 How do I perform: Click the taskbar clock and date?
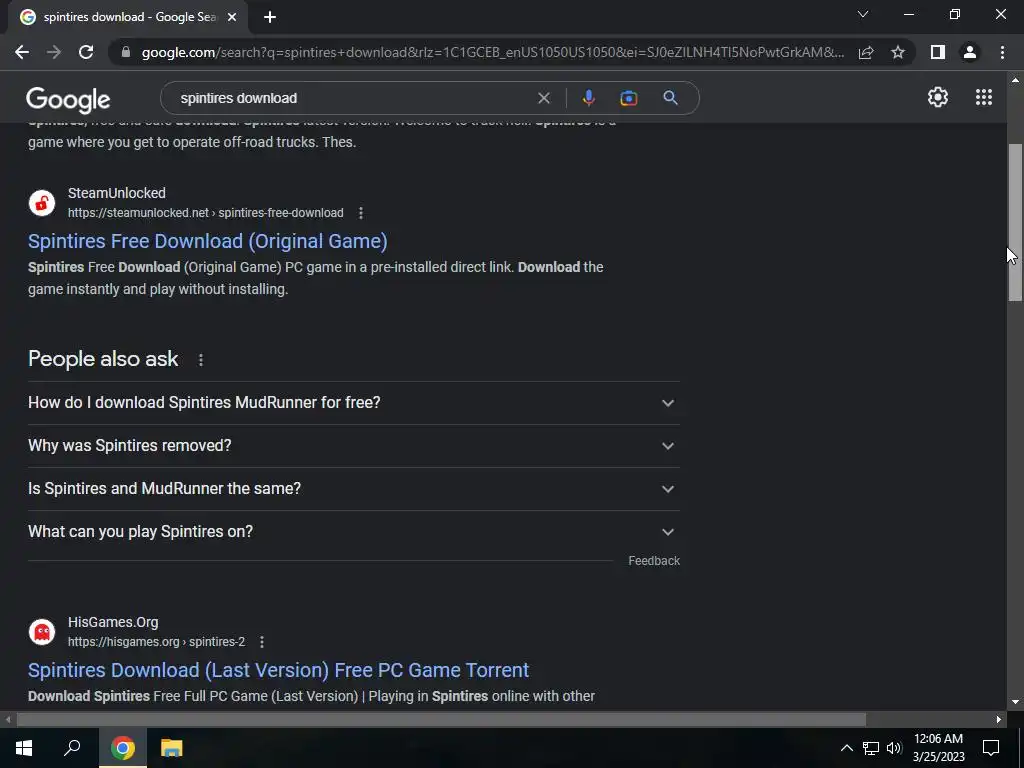click(938, 748)
